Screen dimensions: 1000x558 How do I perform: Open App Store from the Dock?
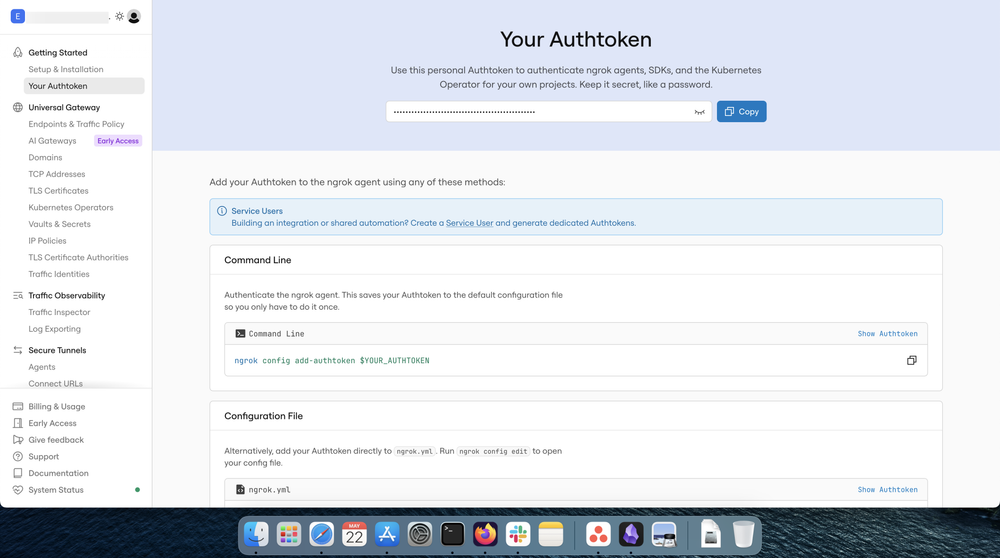coord(387,534)
